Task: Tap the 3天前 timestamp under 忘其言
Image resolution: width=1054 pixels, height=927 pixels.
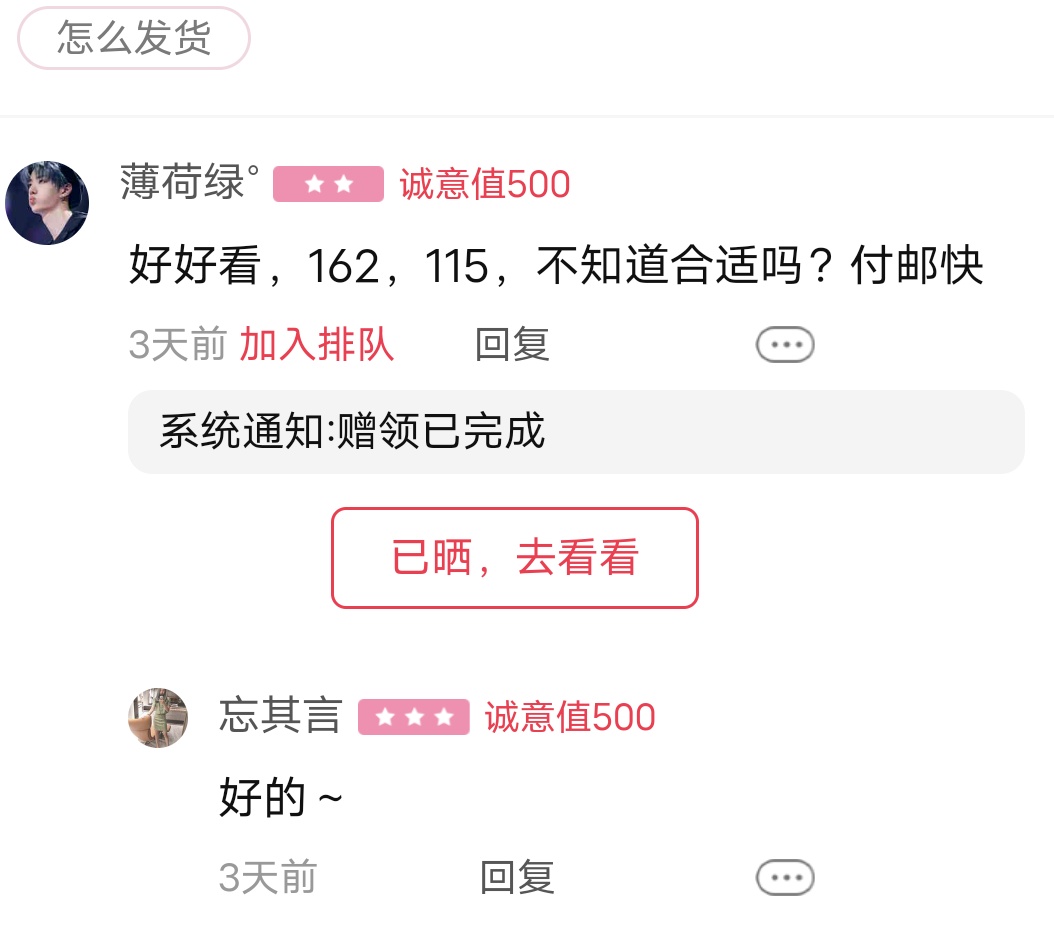Action: click(268, 877)
